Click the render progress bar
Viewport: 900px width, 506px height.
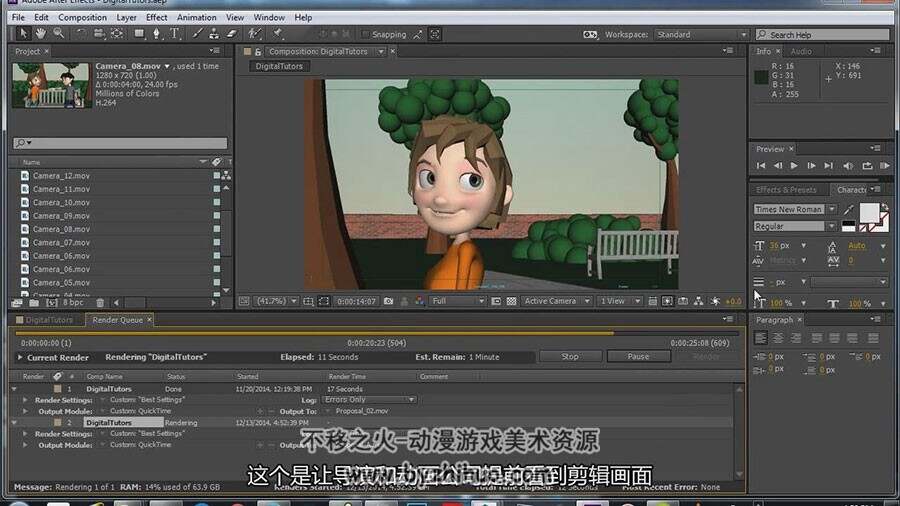pyautogui.click(x=377, y=333)
